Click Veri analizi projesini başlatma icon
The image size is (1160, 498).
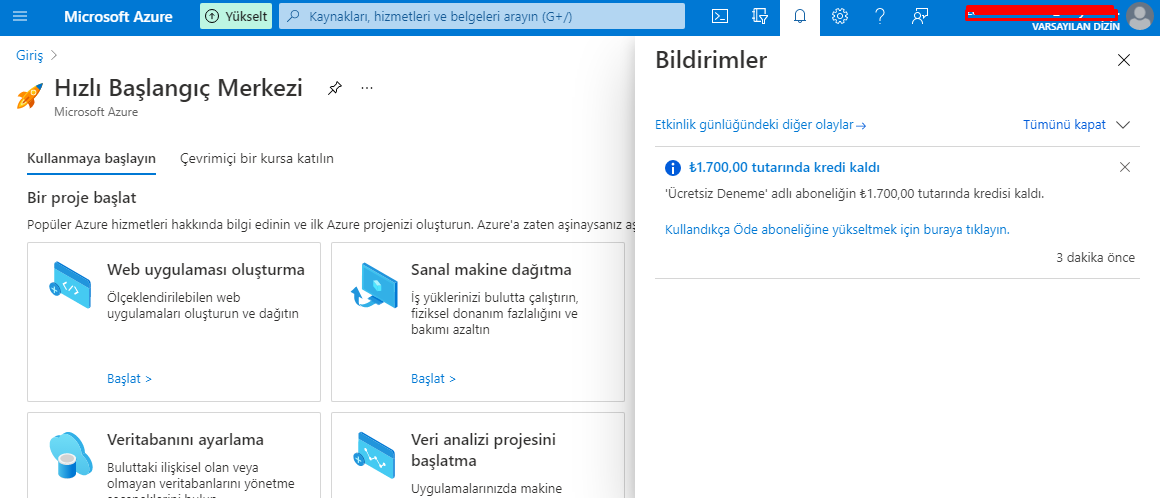coord(374,455)
